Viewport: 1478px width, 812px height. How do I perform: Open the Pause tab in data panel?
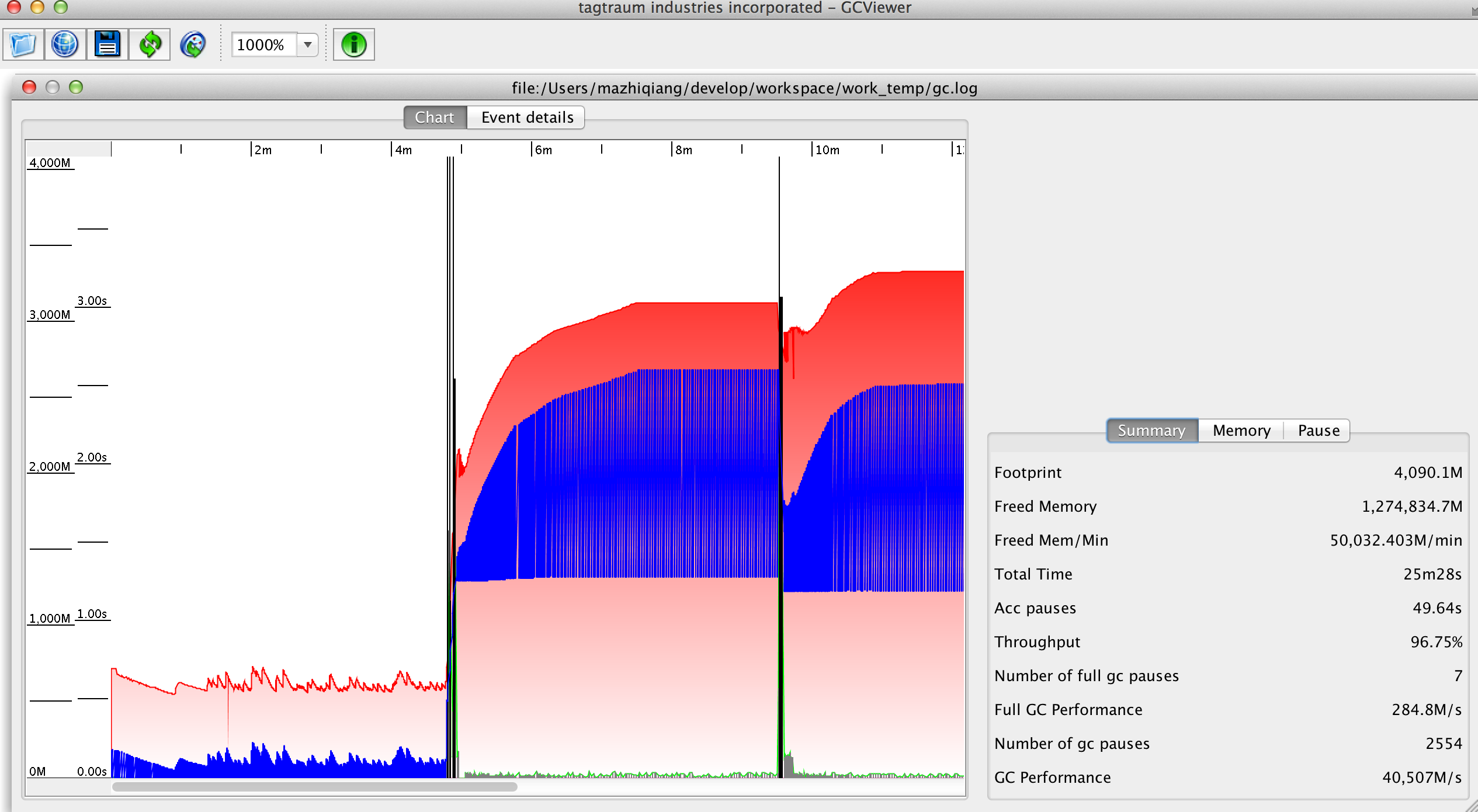(1318, 431)
